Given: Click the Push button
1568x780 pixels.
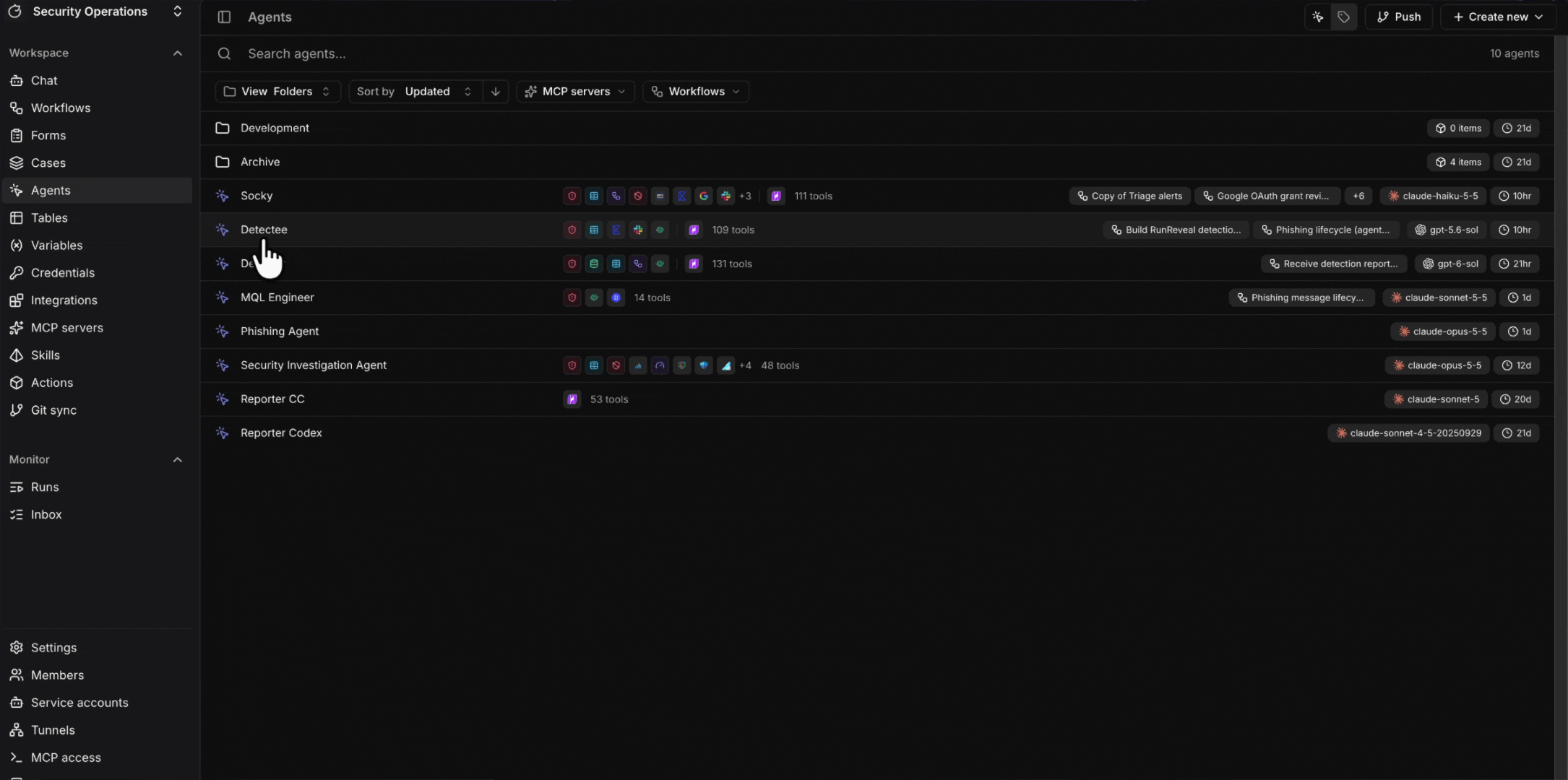Looking at the screenshot, I should 1399,17.
